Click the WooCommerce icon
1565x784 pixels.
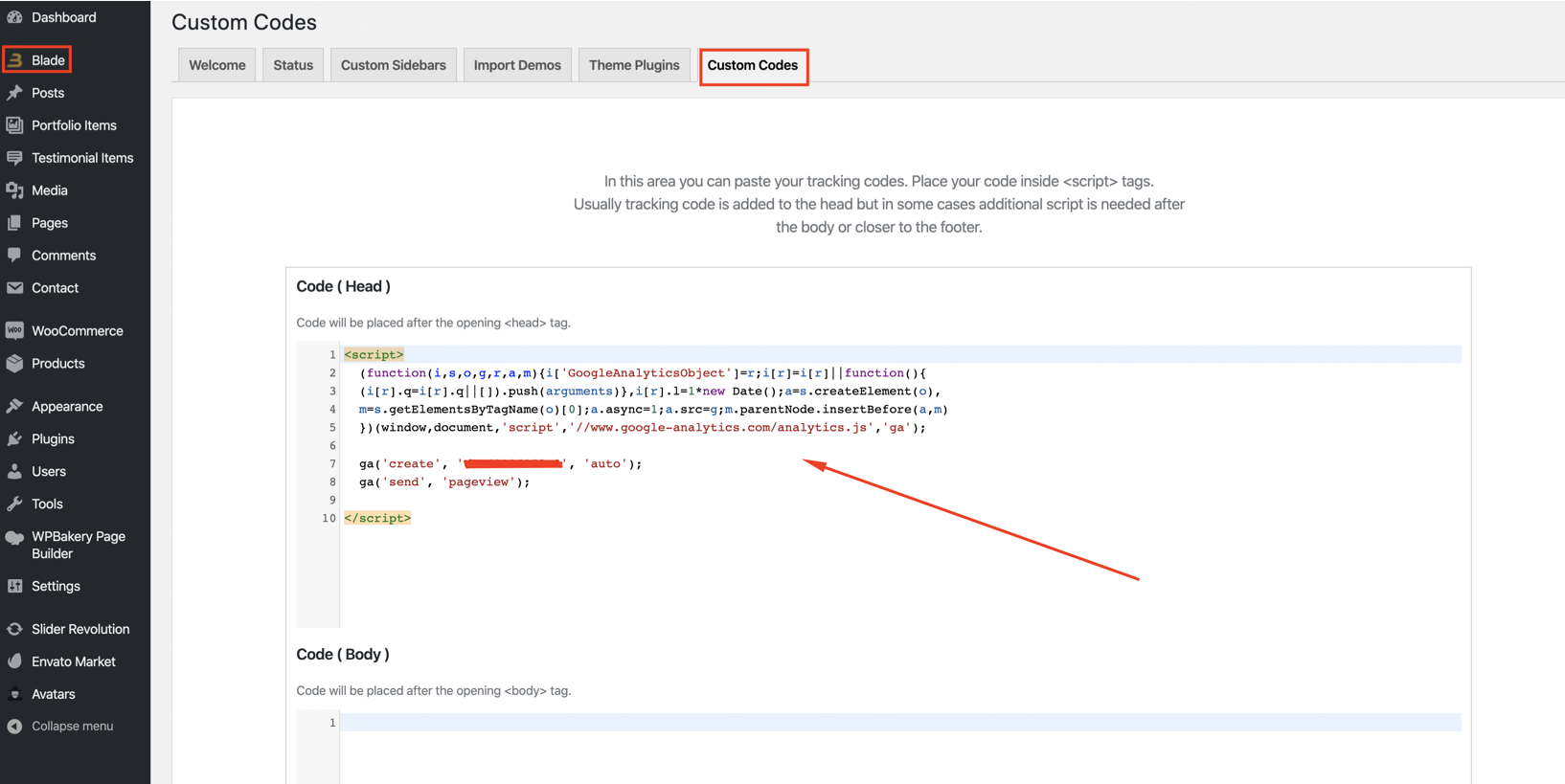pyautogui.click(x=14, y=331)
